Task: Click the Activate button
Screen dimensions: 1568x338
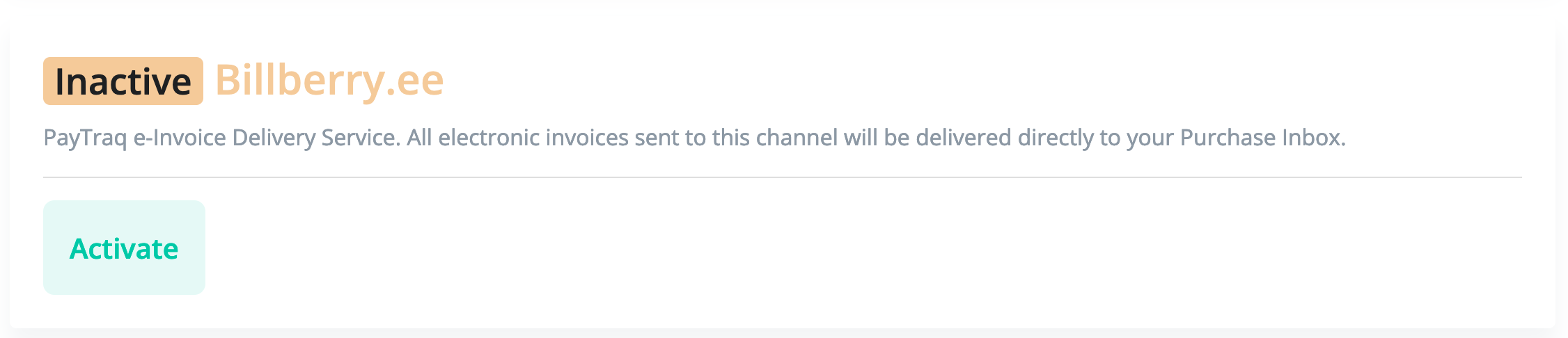Action: pyautogui.click(x=124, y=248)
